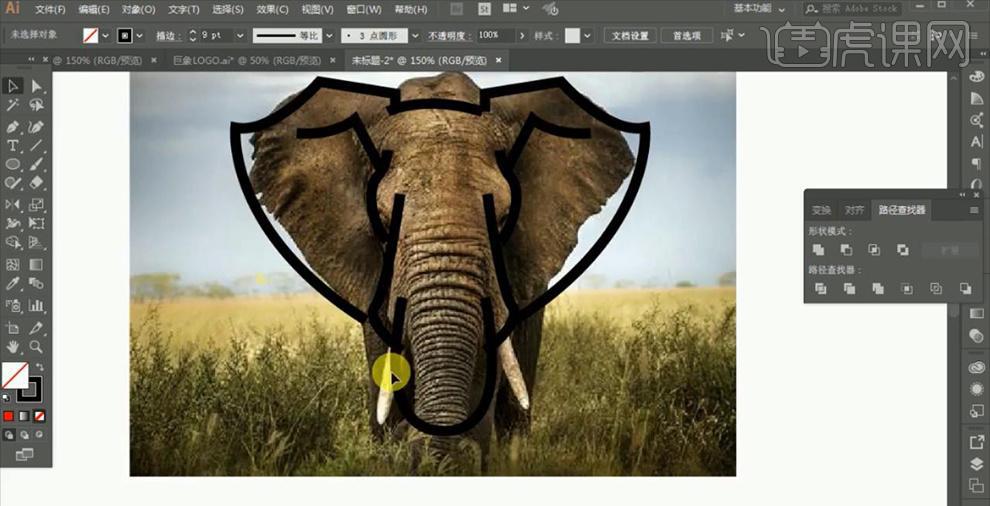This screenshot has height=506, width=990.
Task: Select the Selection tool (black arrow)
Action: click(13, 86)
